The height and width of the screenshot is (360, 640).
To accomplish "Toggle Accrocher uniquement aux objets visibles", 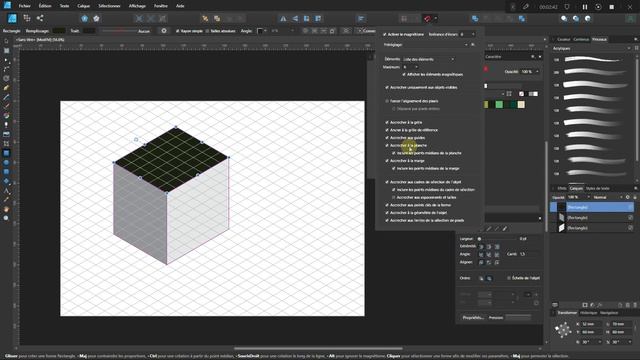I will [387, 87].
